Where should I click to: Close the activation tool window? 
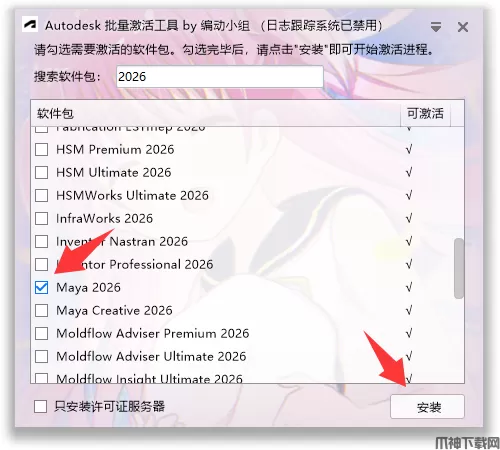tap(463, 27)
